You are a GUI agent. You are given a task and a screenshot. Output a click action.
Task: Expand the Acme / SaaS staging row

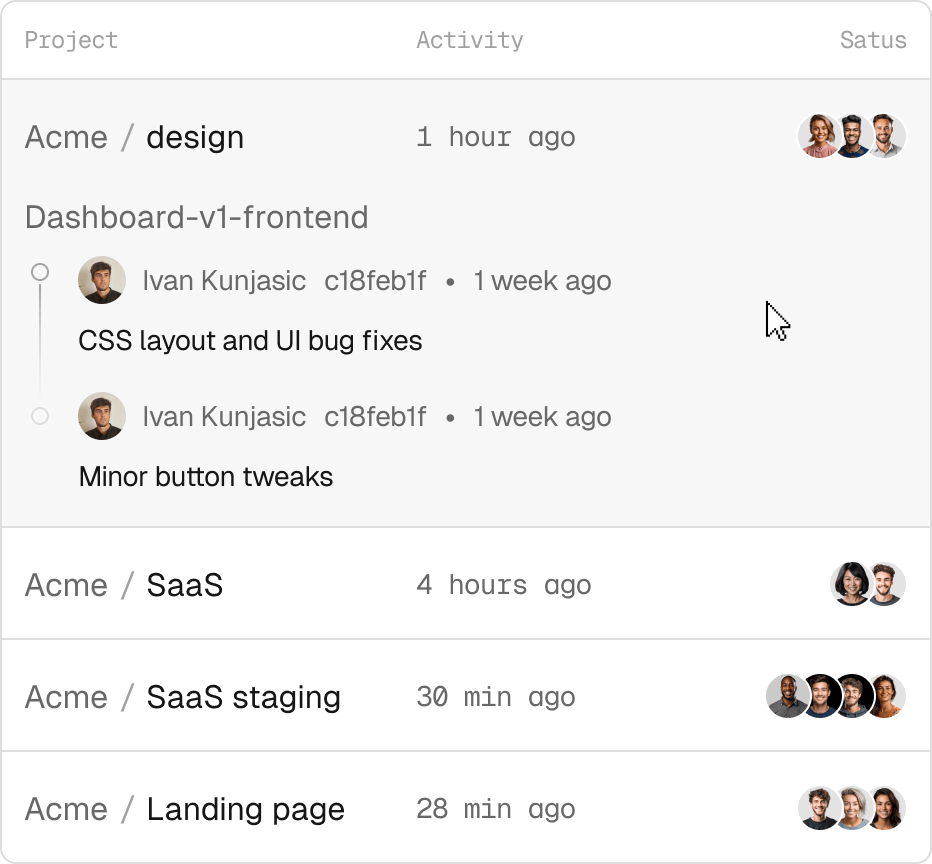pyautogui.click(x=243, y=697)
